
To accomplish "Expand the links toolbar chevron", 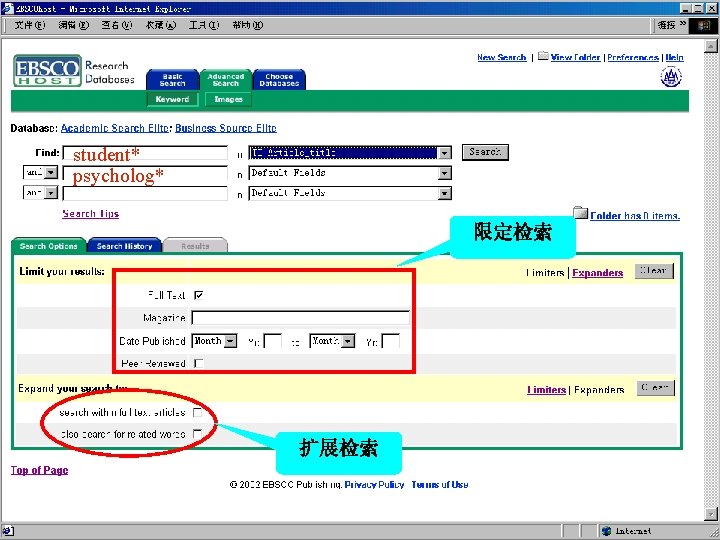I will click(x=682, y=24).
